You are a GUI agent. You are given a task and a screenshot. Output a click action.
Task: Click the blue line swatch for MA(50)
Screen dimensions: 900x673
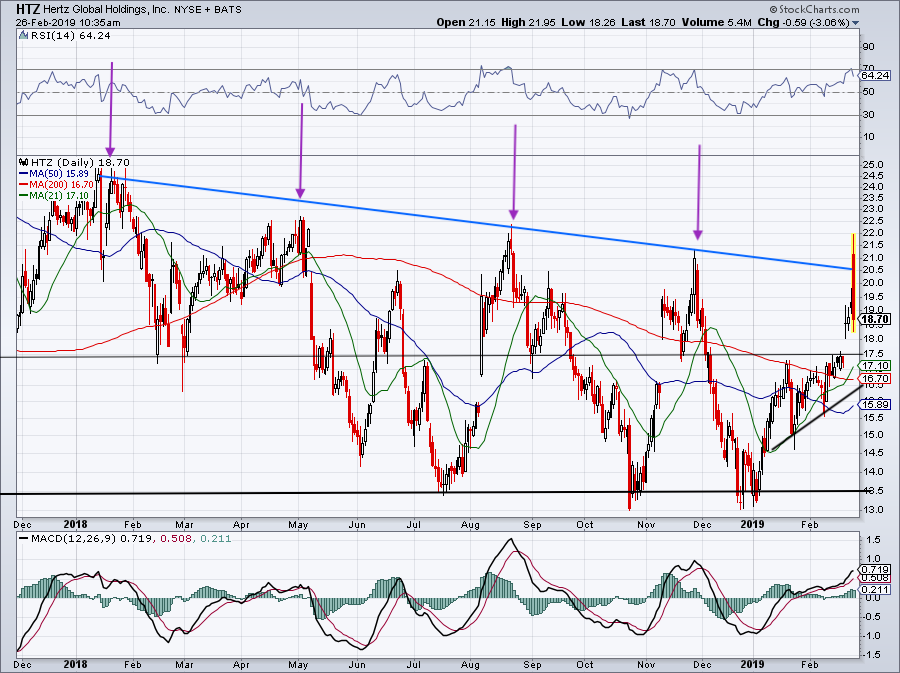click(24, 173)
